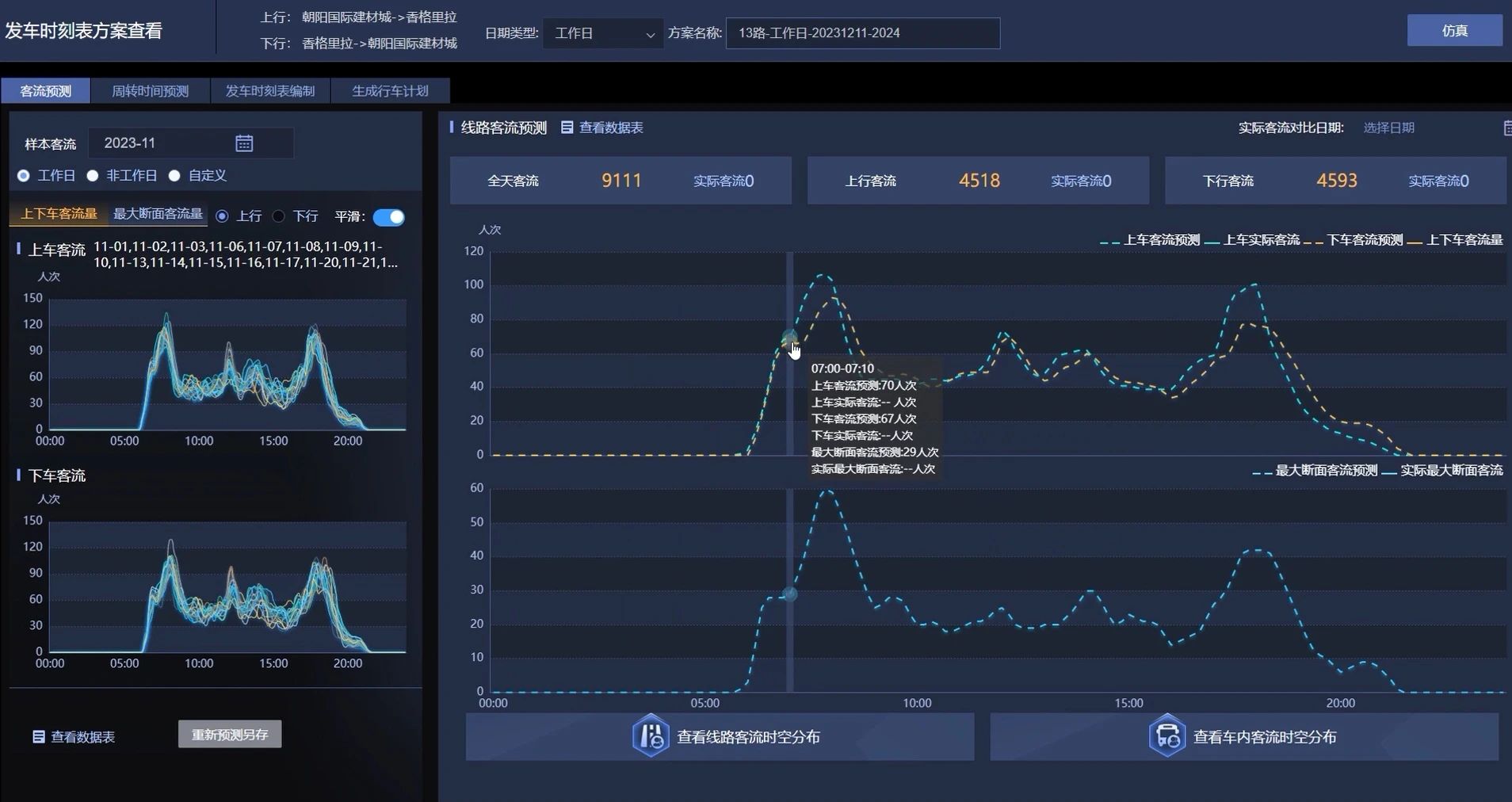Toggle 最大断面客流预测 legend series
Screen dimensions: 1512x802
[1315, 471]
